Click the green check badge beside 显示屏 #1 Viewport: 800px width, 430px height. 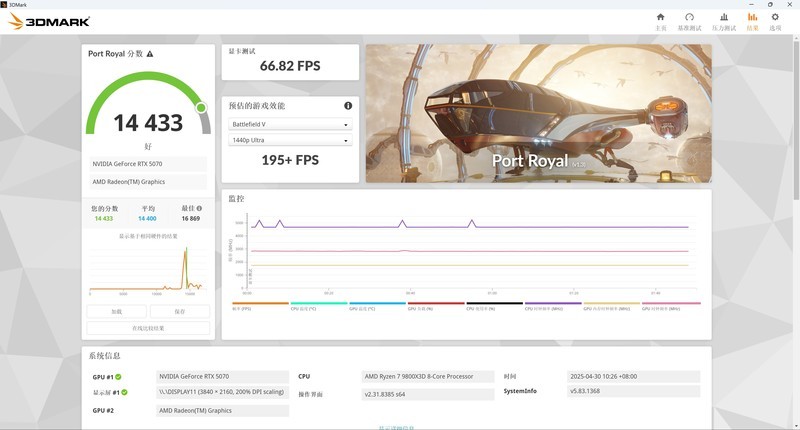[x=124, y=392]
